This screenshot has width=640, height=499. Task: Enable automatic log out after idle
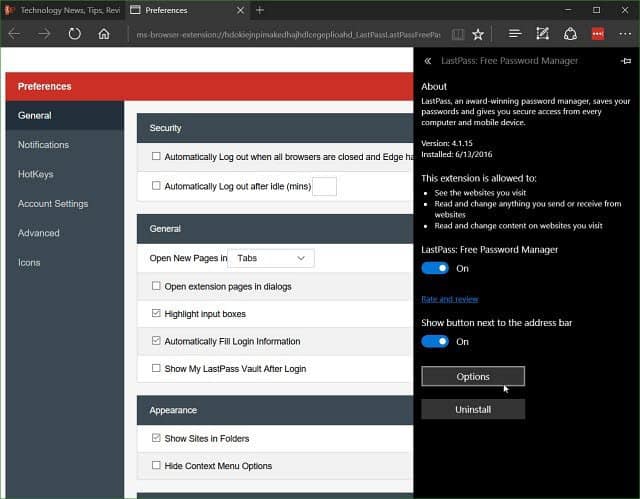(x=156, y=186)
